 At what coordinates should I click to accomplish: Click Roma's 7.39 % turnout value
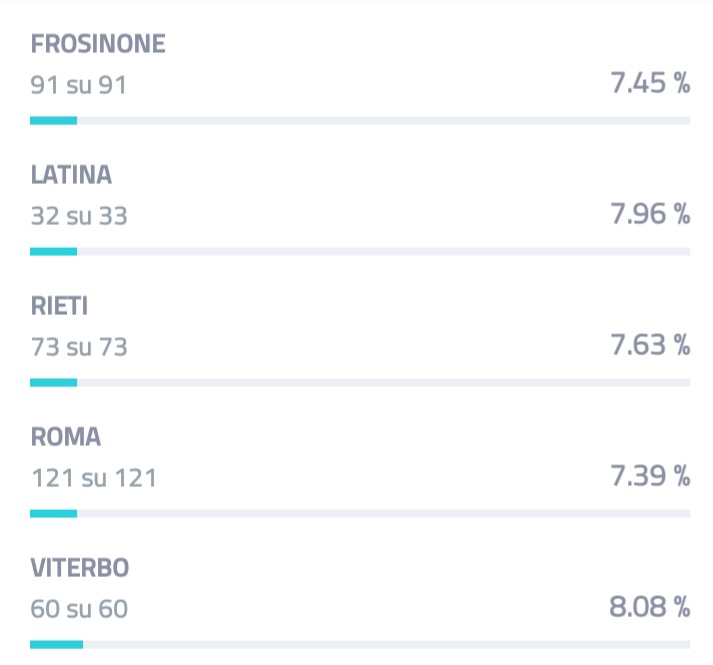pos(650,476)
